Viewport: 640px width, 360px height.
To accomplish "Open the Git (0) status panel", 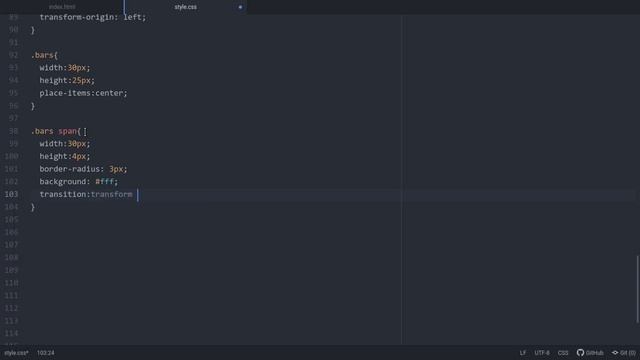I will 623,353.
